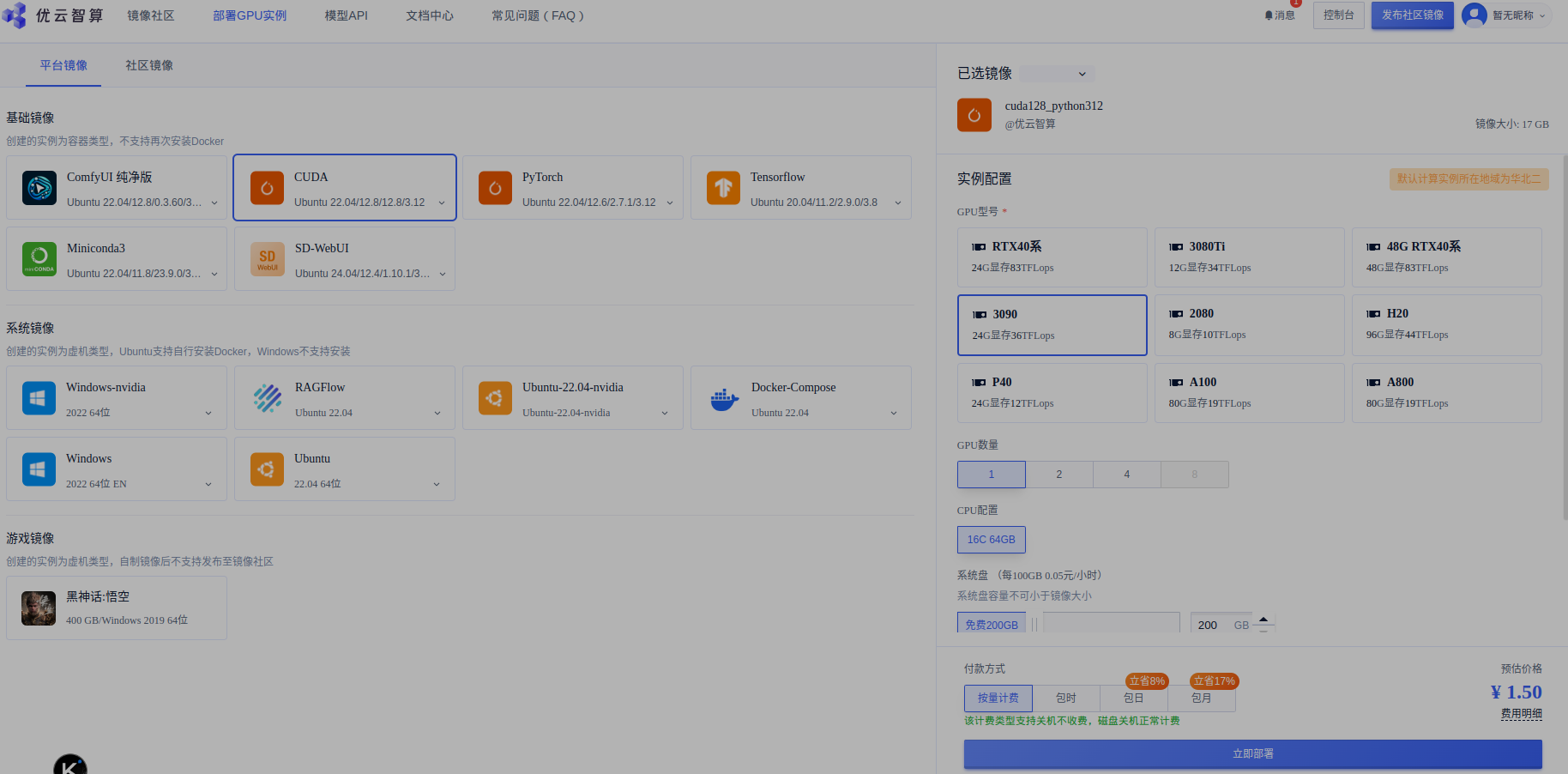1568x774 pixels.
Task: Open 模型API in the top navigation
Action: tap(347, 15)
